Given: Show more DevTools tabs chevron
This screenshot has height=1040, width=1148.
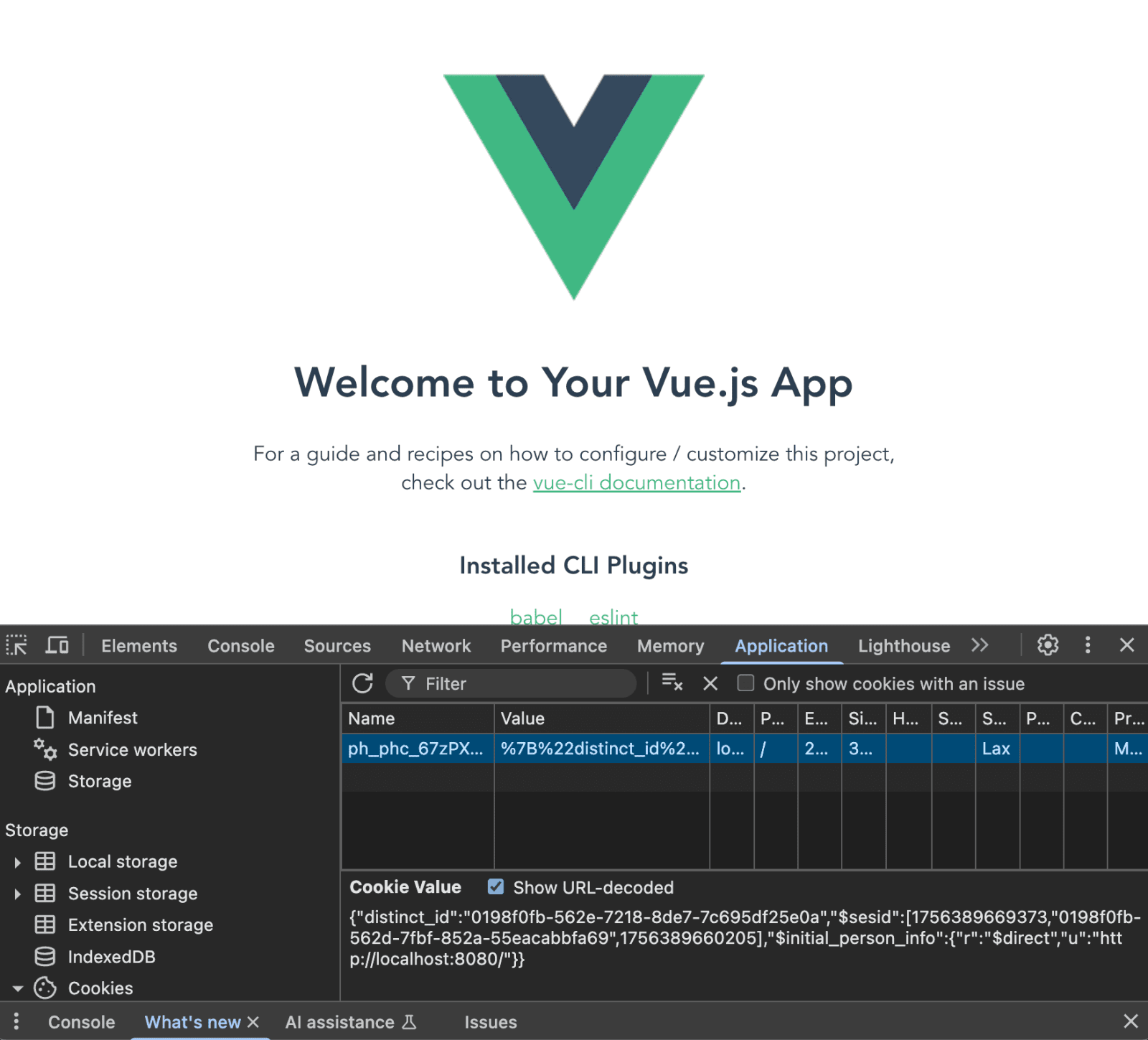Looking at the screenshot, I should pos(980,645).
